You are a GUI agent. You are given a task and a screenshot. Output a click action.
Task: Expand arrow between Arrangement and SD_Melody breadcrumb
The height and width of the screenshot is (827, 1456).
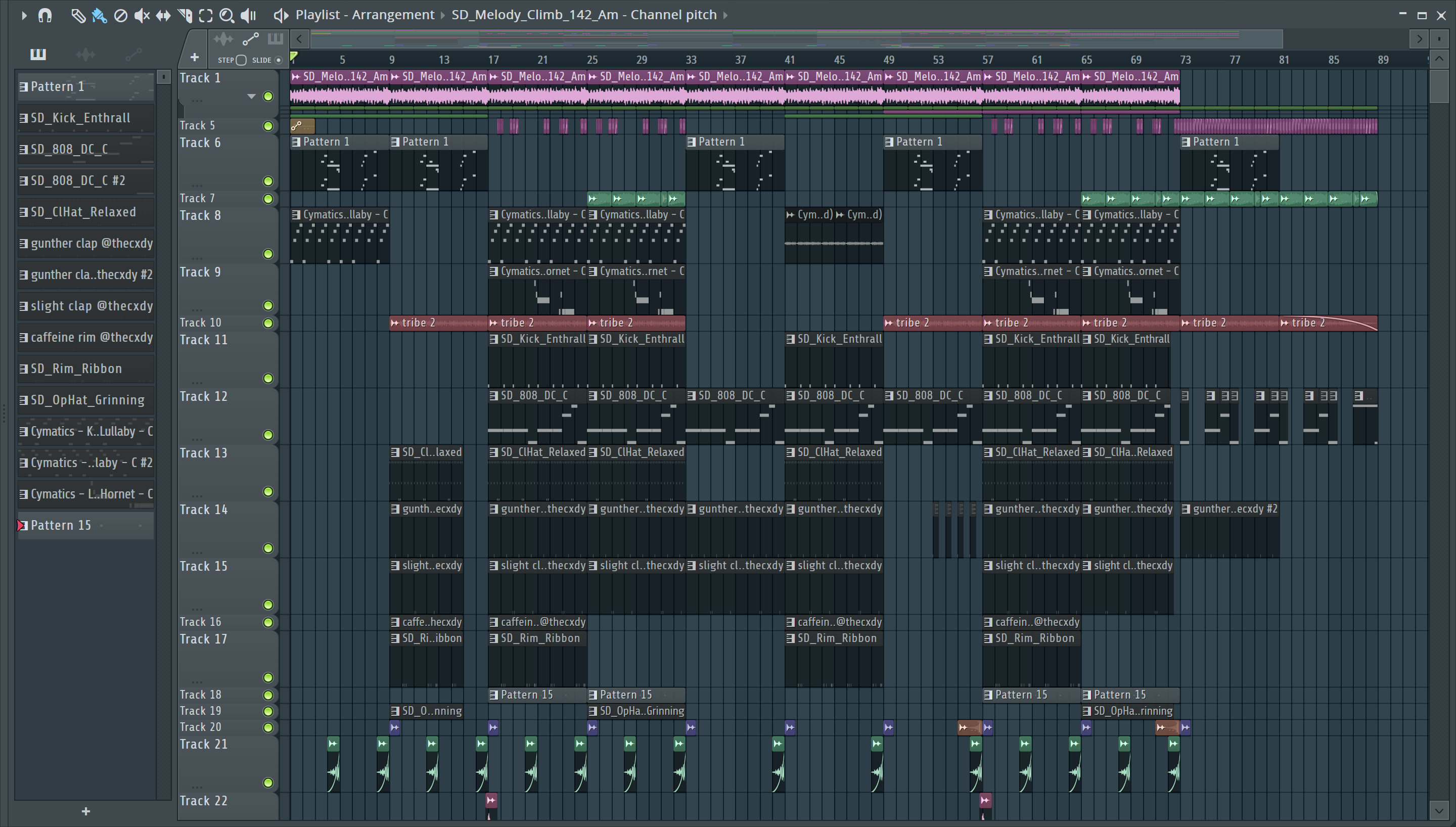coord(443,15)
